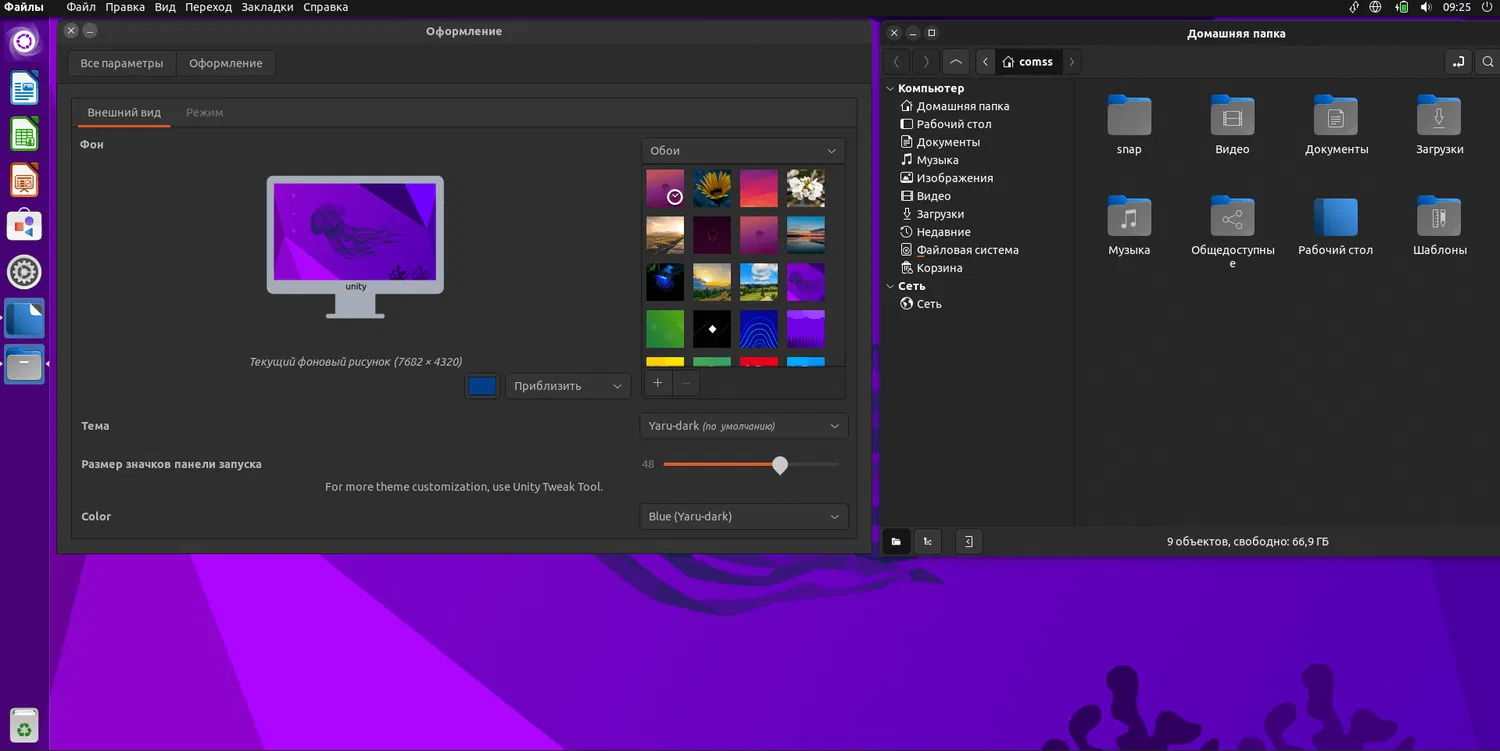The height and width of the screenshot is (751, 1500).
Task: Open the Загрузки folder icon
Action: point(1439,116)
